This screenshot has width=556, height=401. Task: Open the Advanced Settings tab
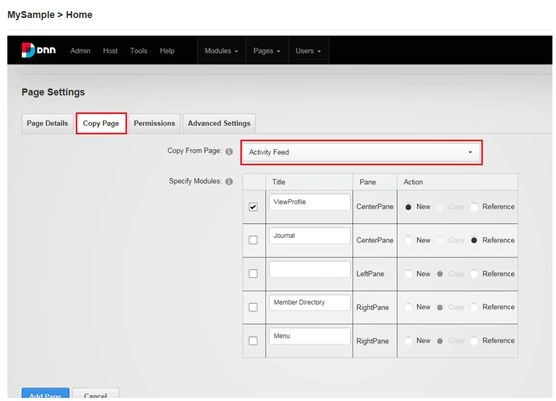[x=219, y=123]
